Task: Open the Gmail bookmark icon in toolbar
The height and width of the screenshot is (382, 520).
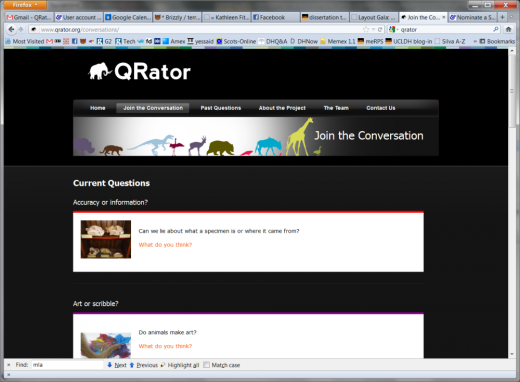Action: [49, 41]
